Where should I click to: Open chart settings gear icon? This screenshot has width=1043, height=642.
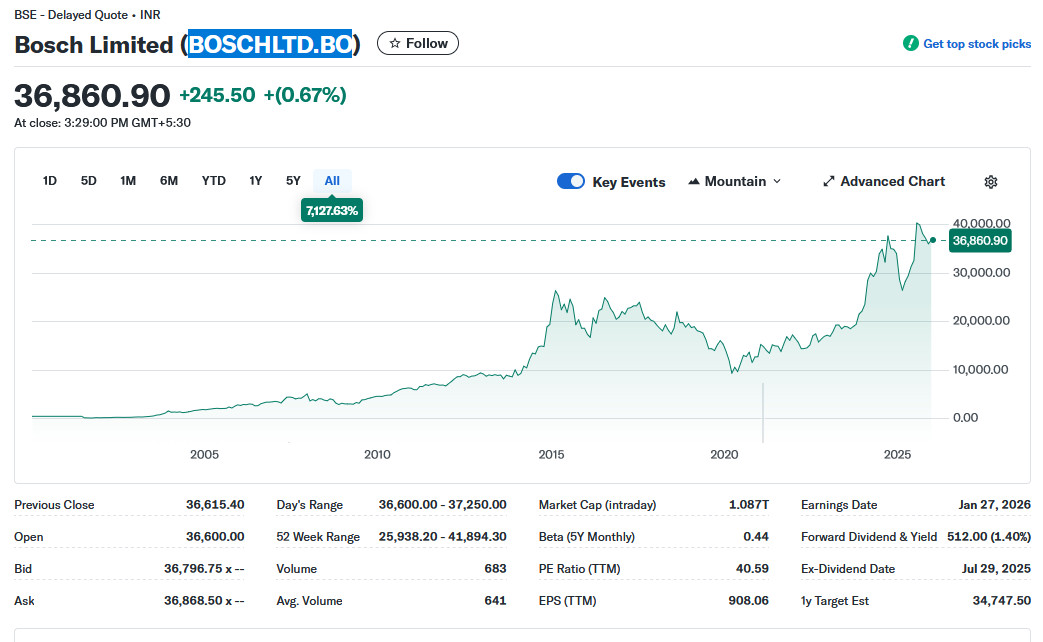(x=990, y=182)
